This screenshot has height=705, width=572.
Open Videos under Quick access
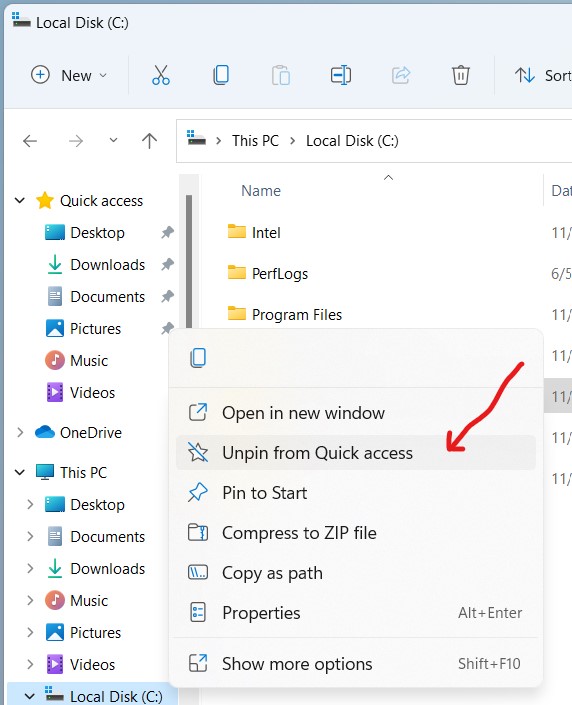tap(92, 393)
